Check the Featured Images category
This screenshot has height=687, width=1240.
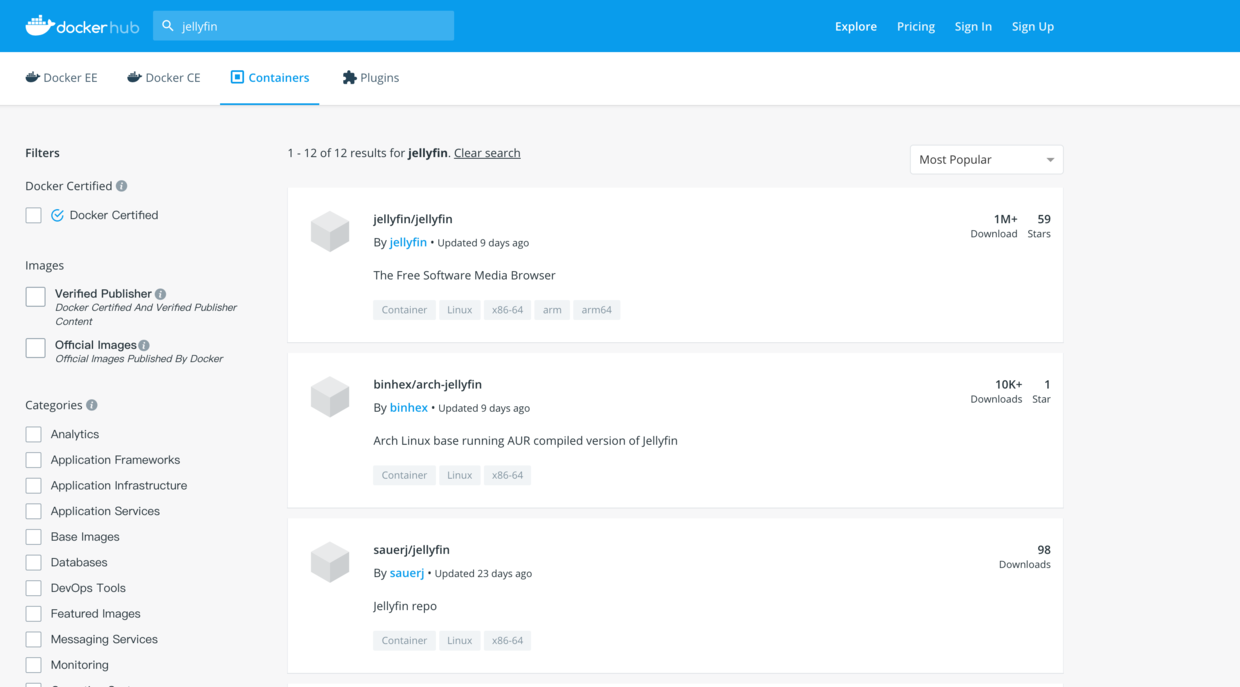(x=34, y=614)
